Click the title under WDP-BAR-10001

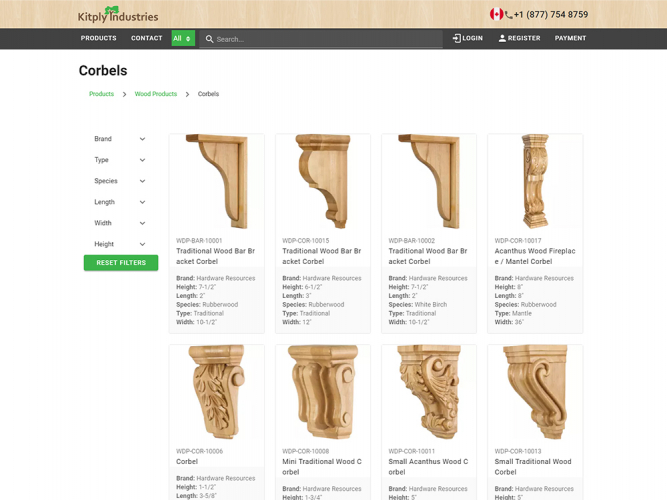click(x=216, y=256)
